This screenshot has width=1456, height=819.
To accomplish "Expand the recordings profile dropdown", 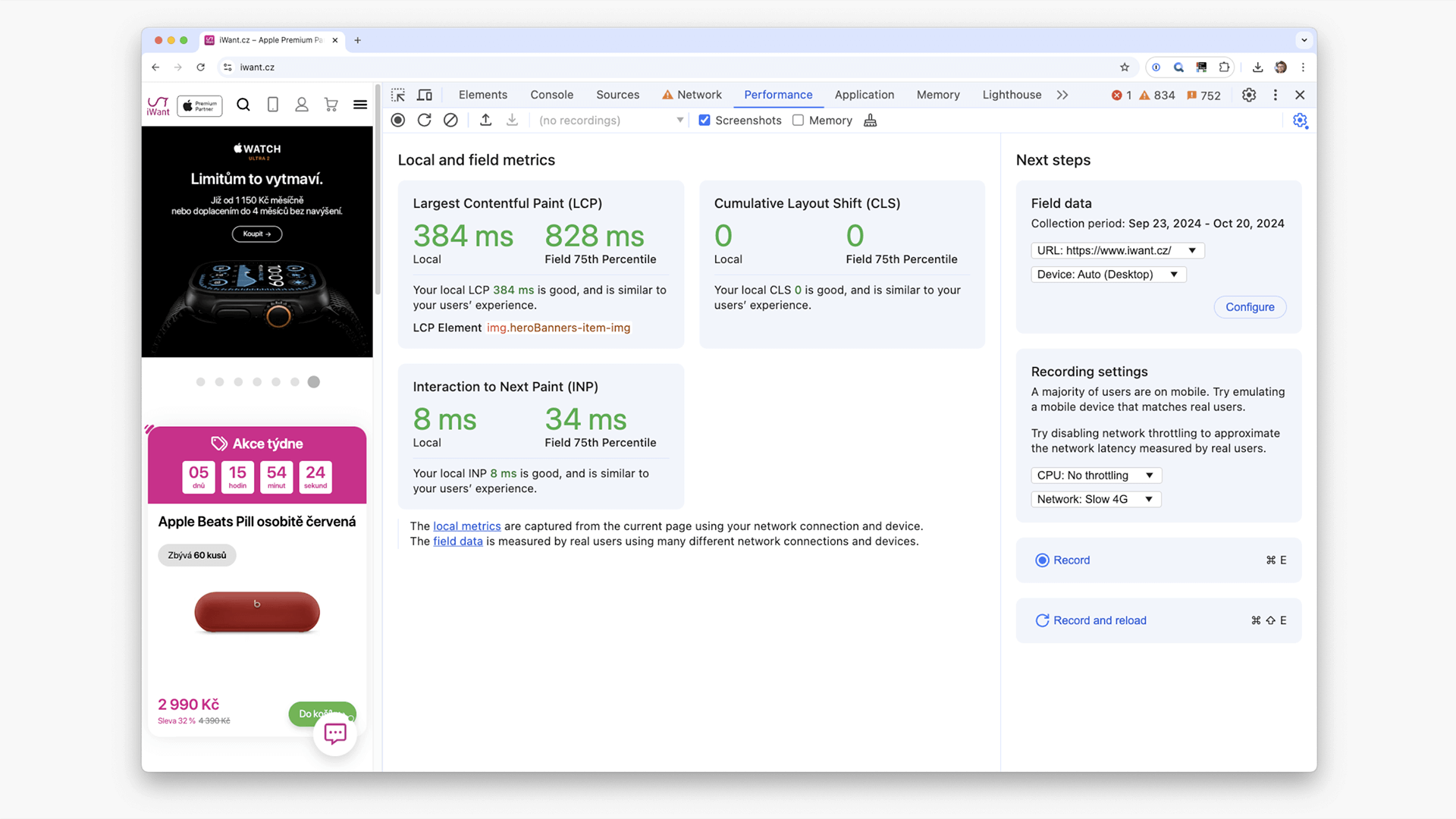I will click(681, 120).
